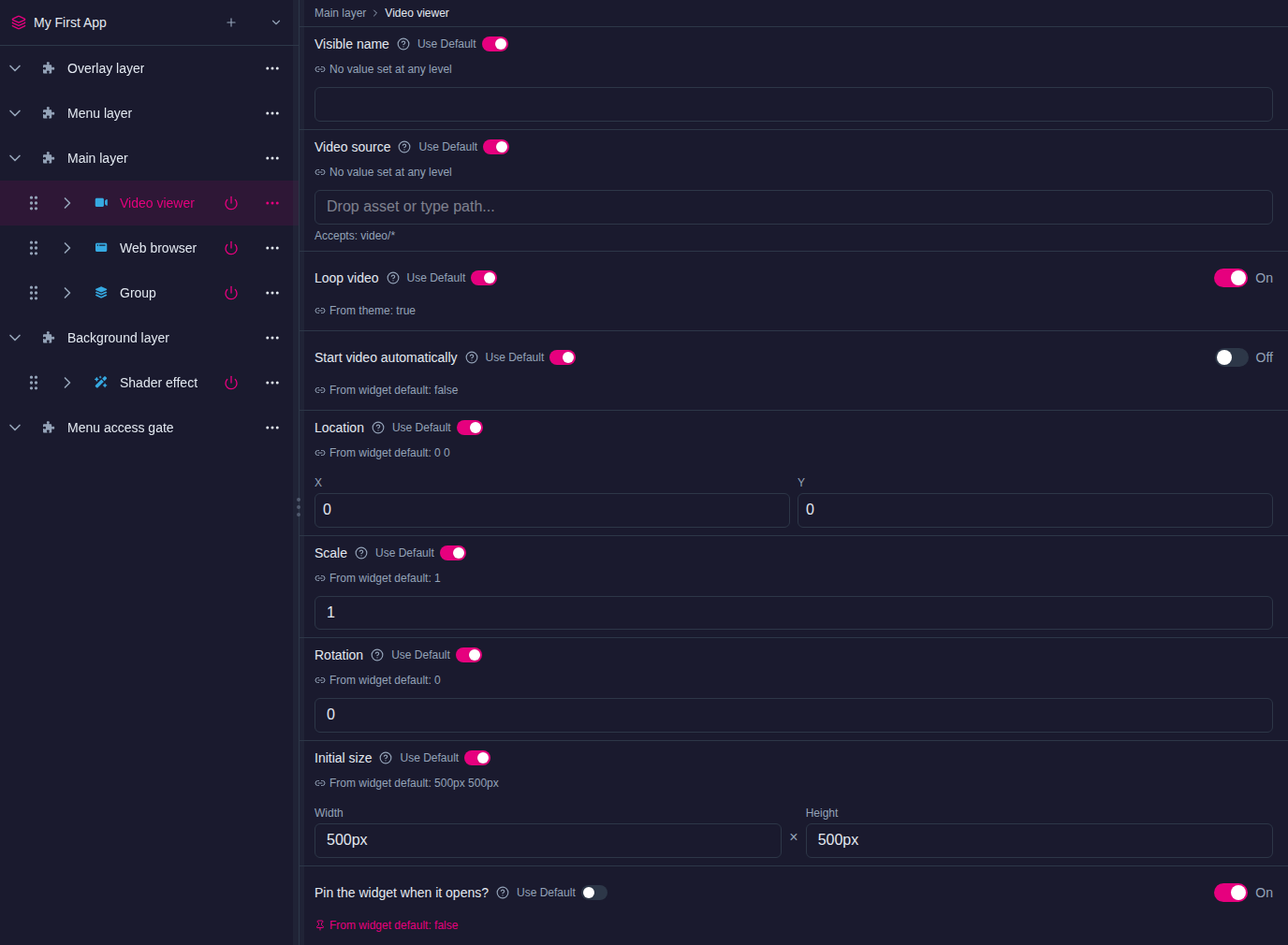The width and height of the screenshot is (1288, 945).
Task: Toggle Use Default for Start video automatically
Action: [563, 357]
